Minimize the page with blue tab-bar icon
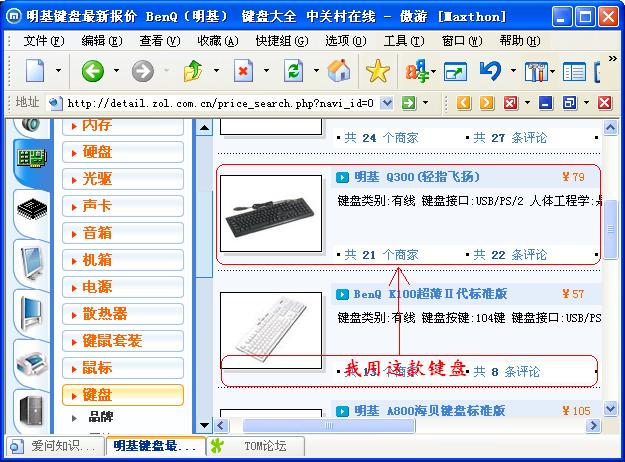This screenshot has width=625, height=462. click(x=545, y=103)
